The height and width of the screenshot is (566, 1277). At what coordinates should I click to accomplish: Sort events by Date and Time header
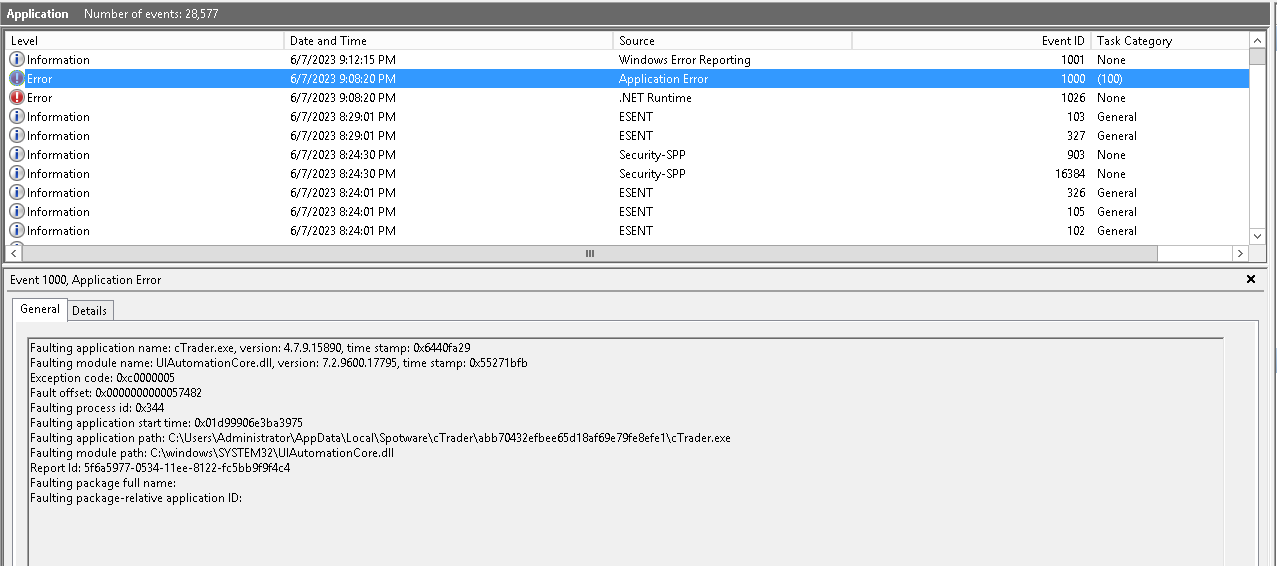click(x=449, y=41)
